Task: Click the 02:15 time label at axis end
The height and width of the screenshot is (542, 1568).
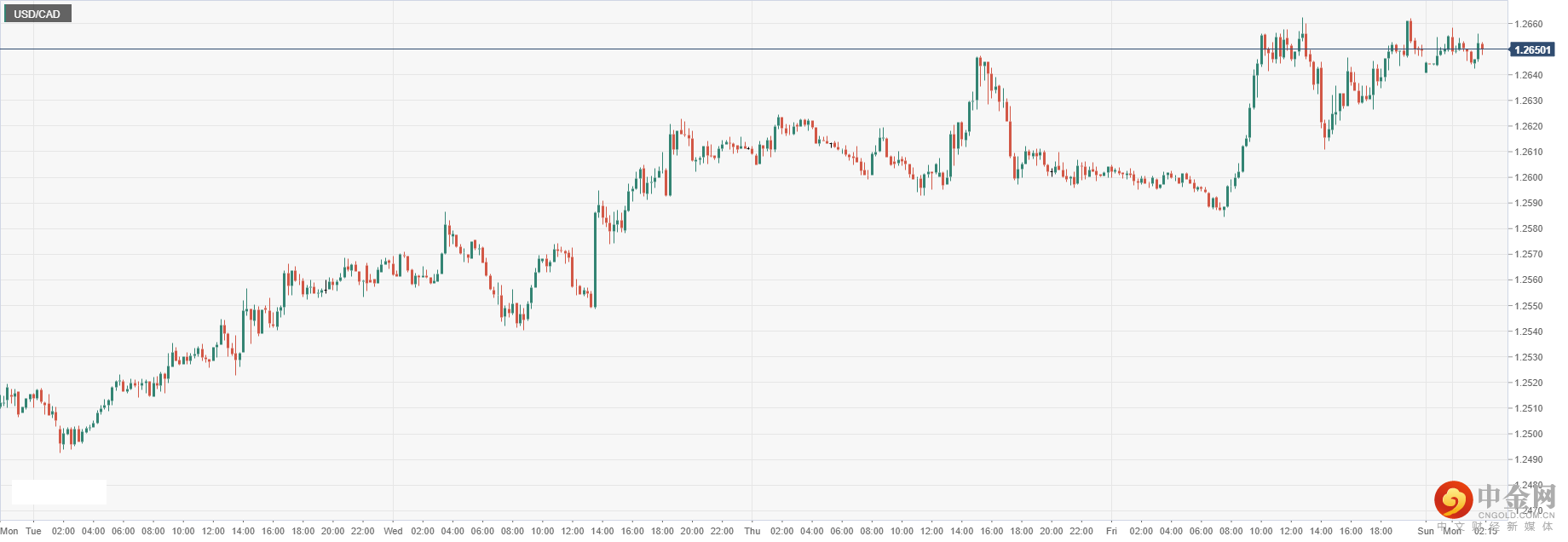Action: (x=1486, y=531)
